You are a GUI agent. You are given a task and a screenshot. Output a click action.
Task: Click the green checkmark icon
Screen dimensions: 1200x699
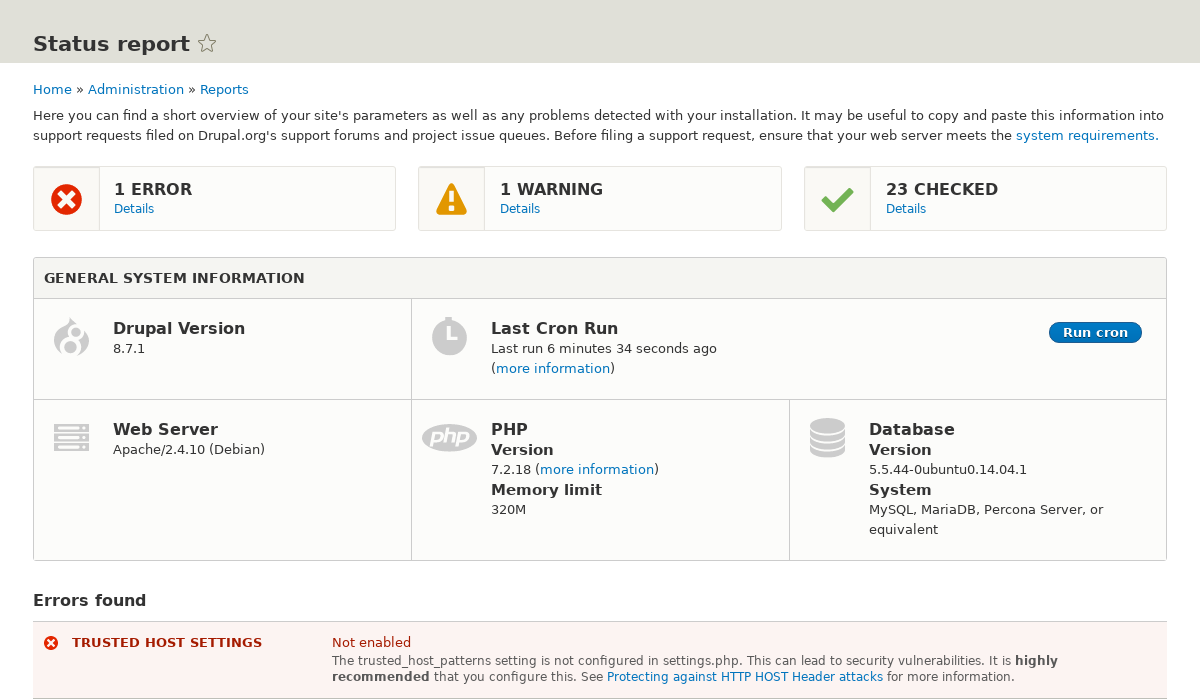tap(837, 199)
